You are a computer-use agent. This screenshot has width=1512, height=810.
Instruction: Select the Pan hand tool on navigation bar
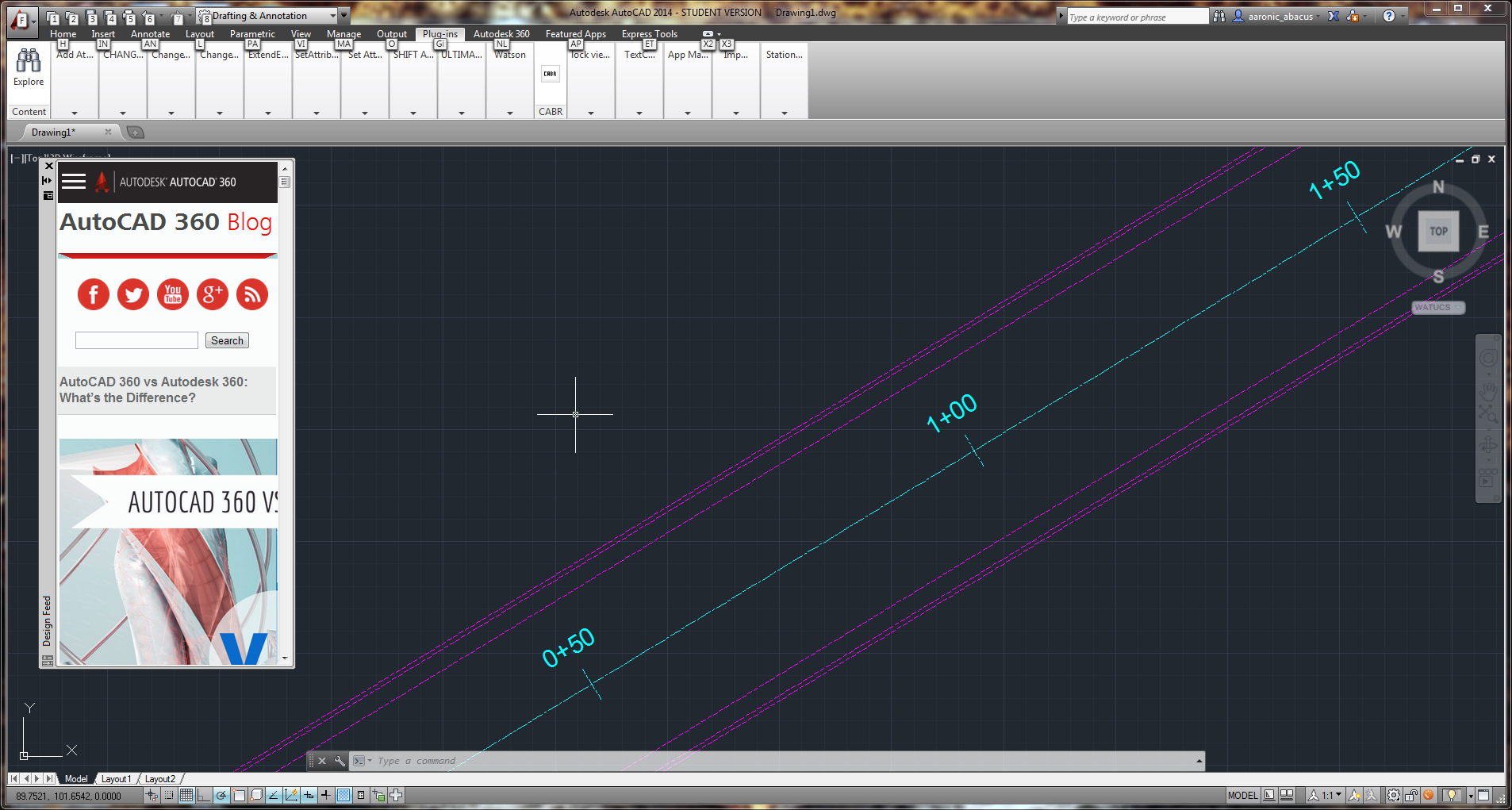[x=1488, y=390]
